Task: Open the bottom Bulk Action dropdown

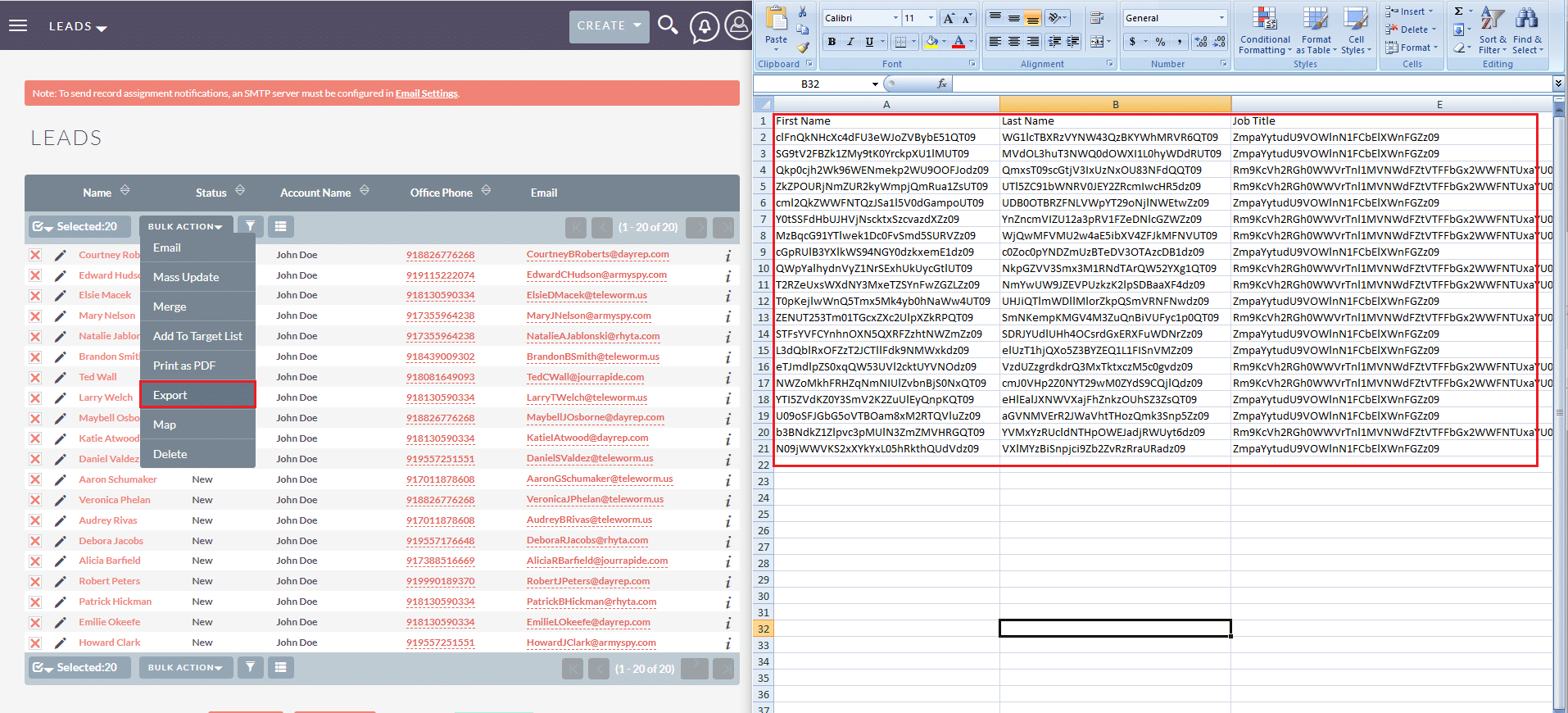Action: [185, 667]
